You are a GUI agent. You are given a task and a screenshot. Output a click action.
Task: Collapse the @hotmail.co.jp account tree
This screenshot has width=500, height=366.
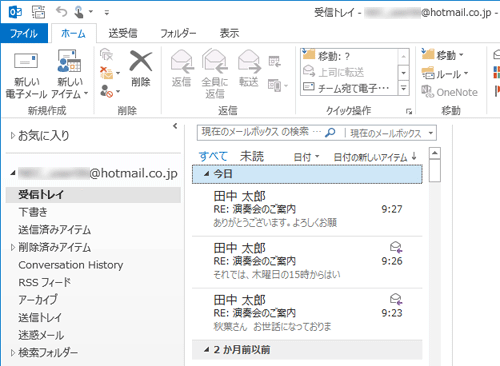coord(13,173)
